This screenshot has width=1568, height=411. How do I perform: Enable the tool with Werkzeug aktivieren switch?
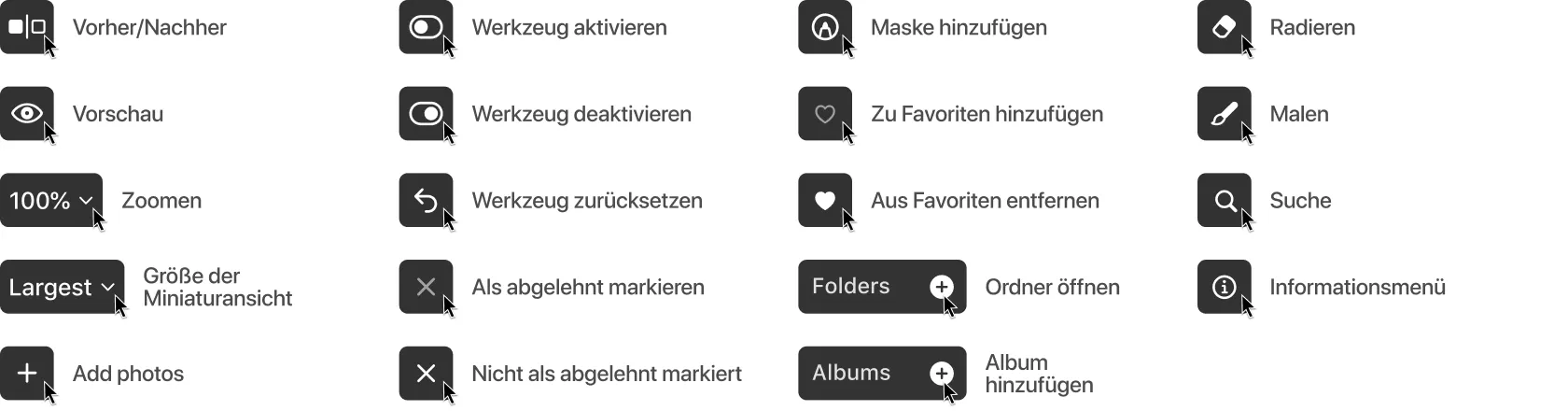coord(426,27)
